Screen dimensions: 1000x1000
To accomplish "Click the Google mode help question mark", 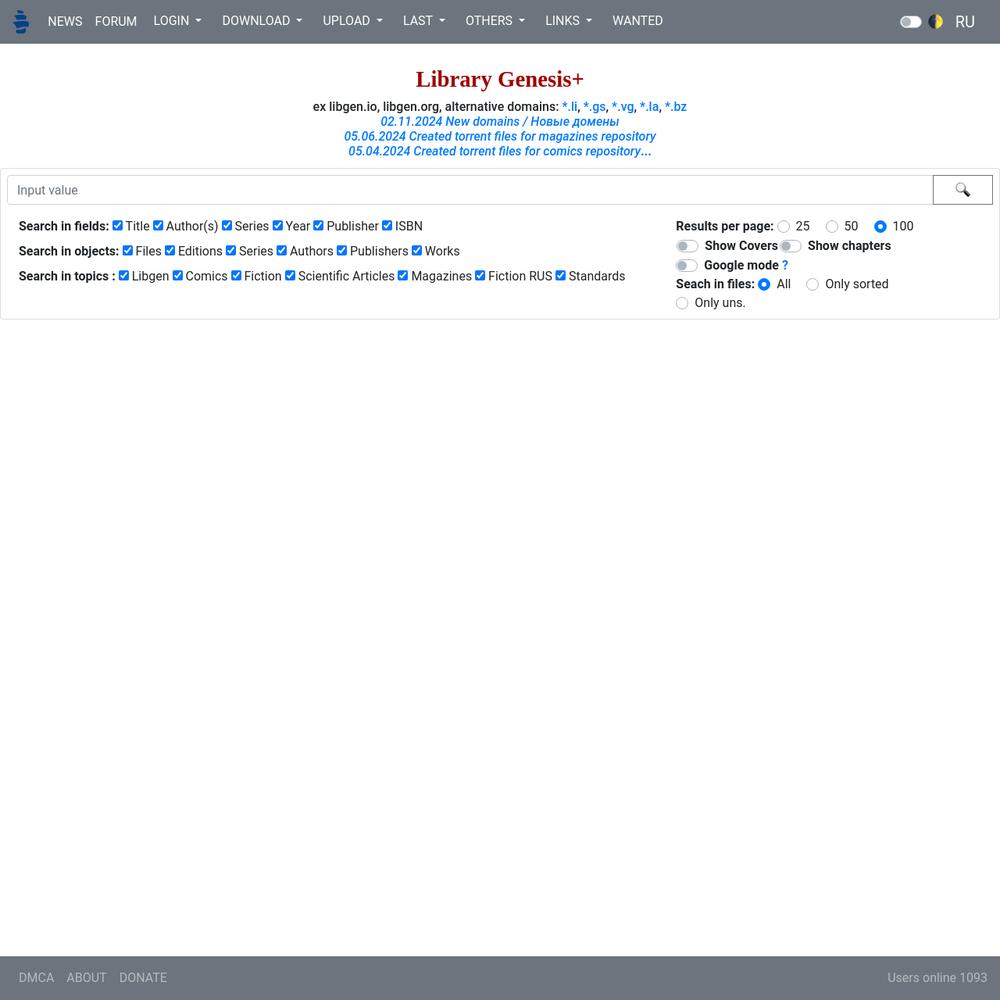I will click(x=785, y=265).
